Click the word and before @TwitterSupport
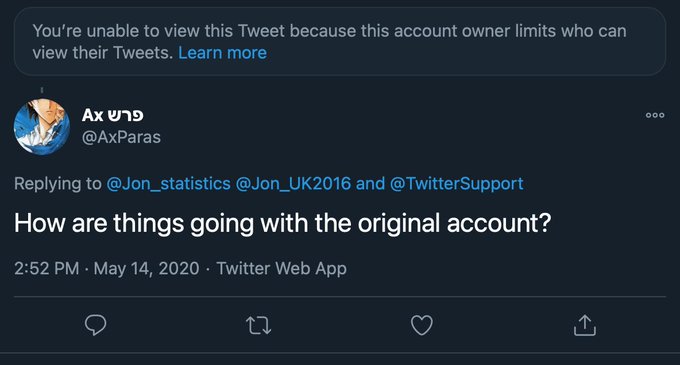Viewport: 680px width, 365px height. (x=370, y=183)
